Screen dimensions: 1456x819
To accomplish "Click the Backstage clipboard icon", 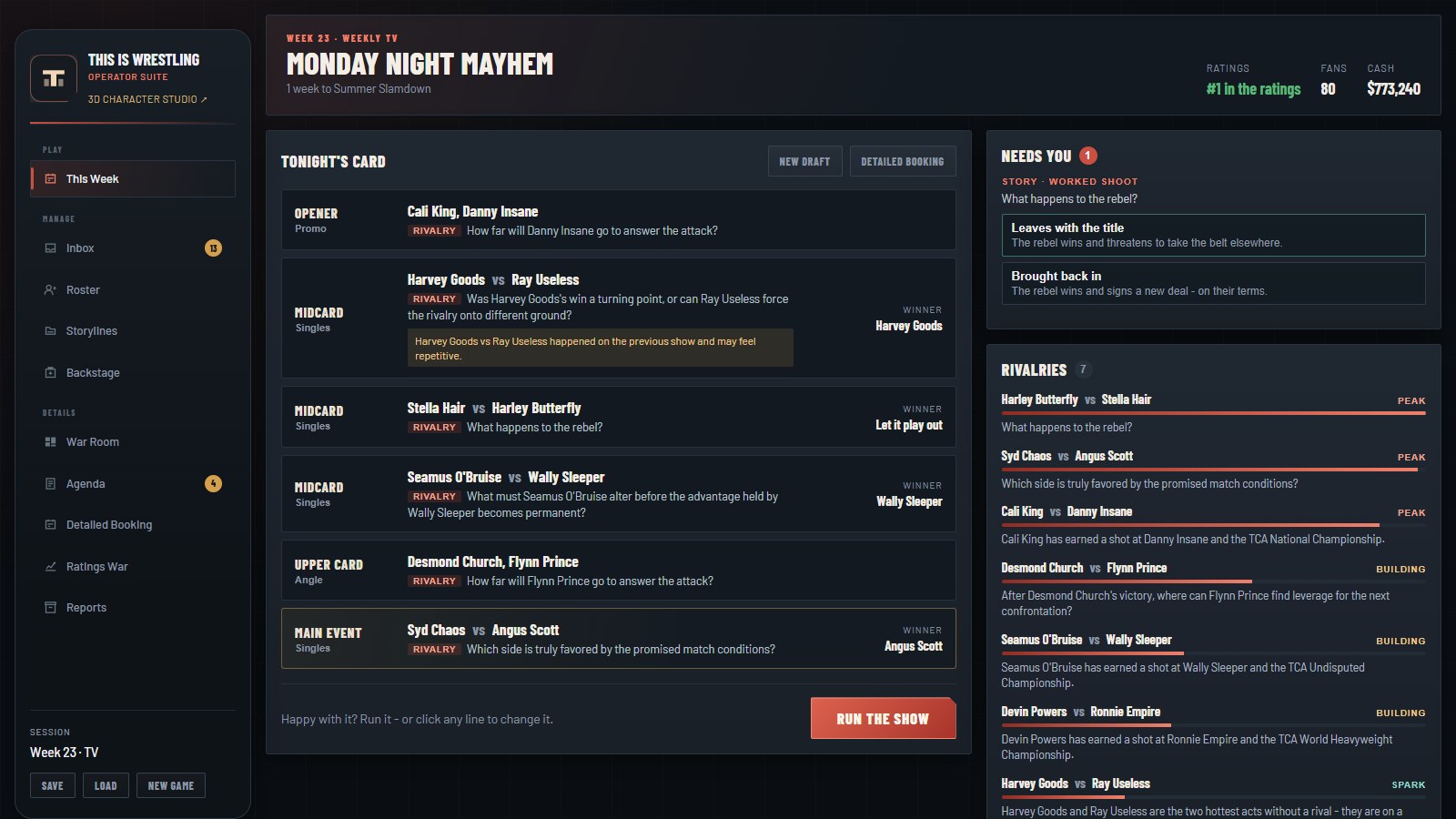I will 51,373.
